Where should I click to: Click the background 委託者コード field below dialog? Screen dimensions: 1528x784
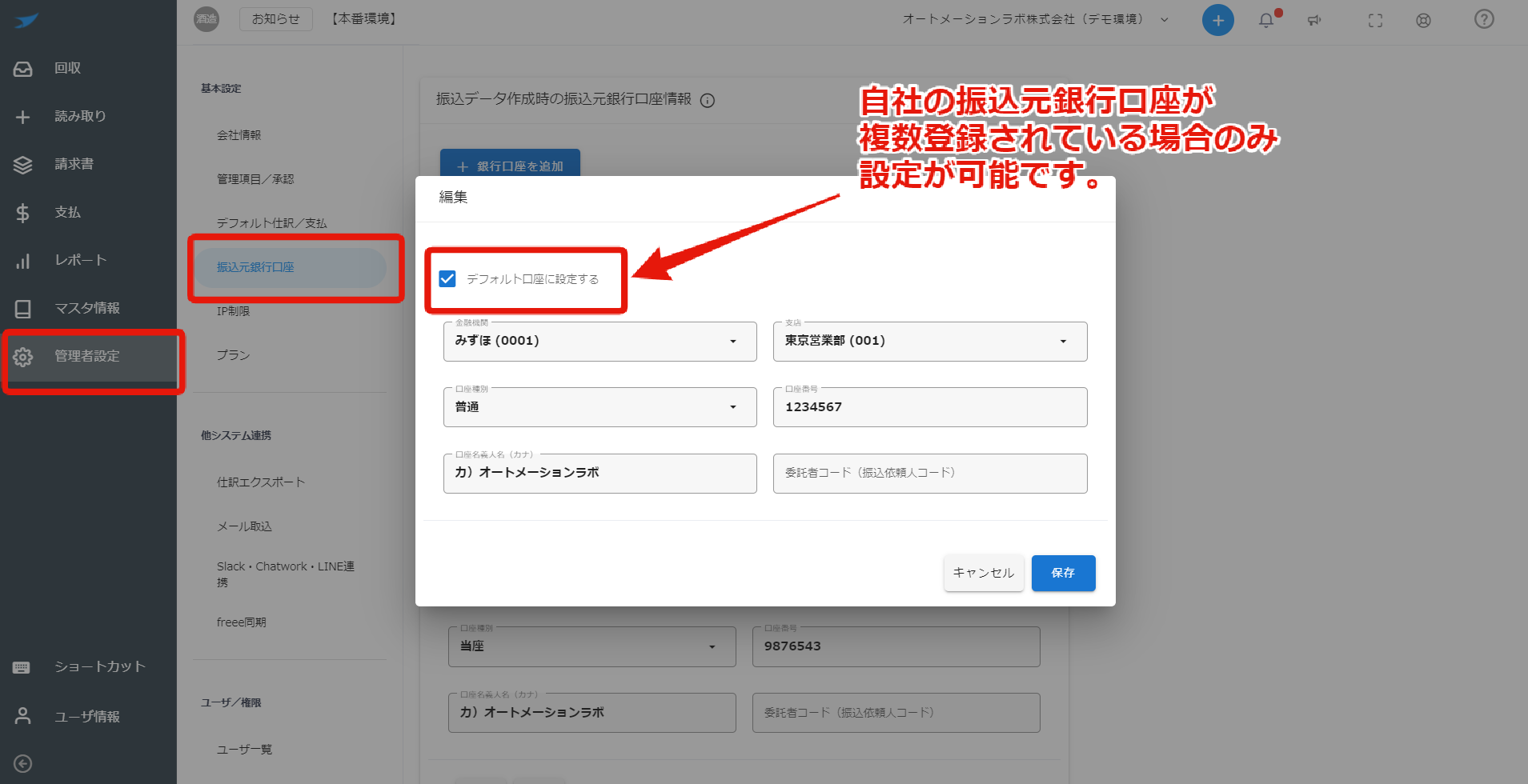(x=896, y=713)
